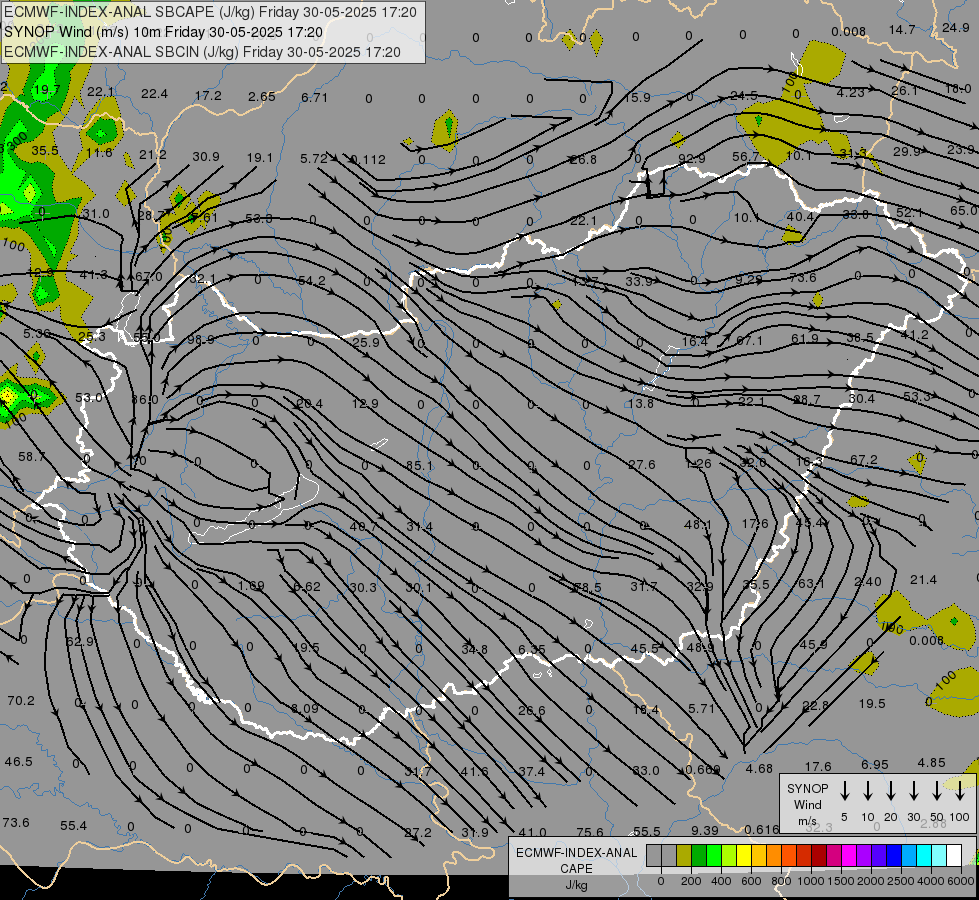The width and height of the screenshot is (979, 900).
Task: Click the map value 85.1
Action: click(419, 465)
